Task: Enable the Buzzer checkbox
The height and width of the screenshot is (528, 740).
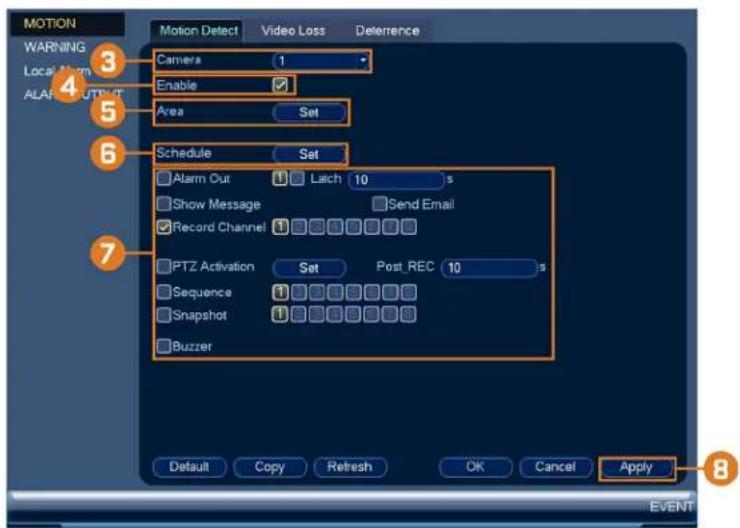Action: click(164, 346)
